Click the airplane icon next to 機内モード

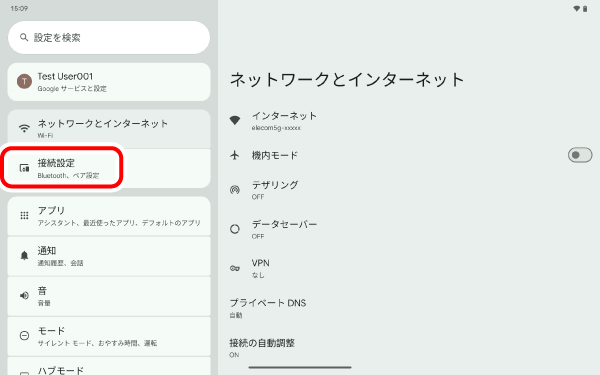pyautogui.click(x=235, y=155)
